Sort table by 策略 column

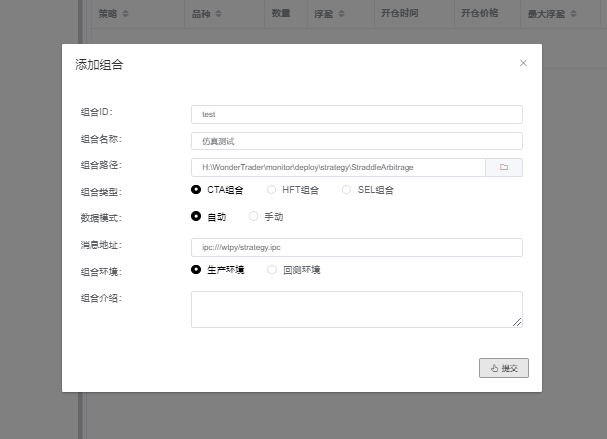(125, 14)
